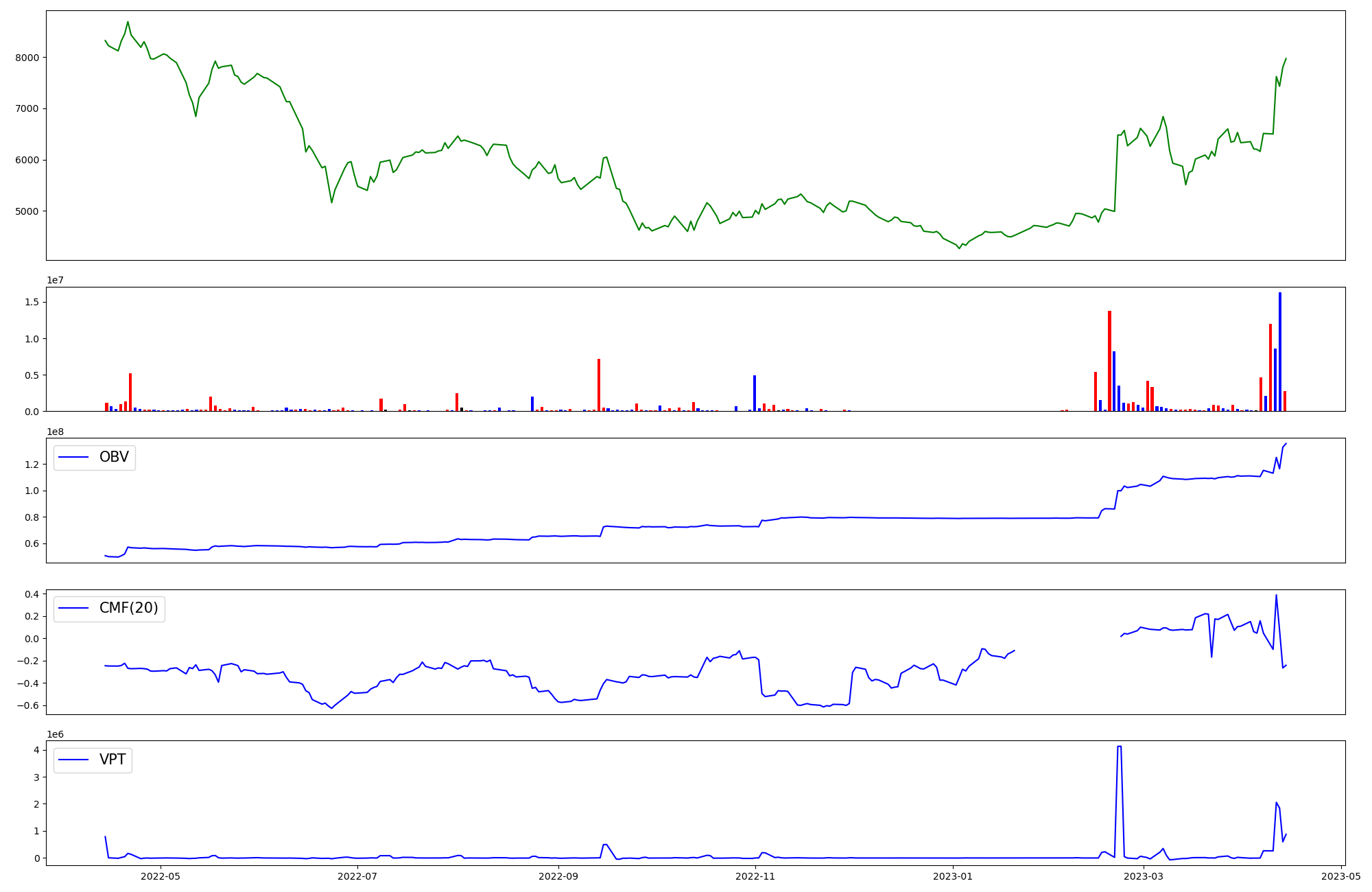Click the 0.4 tick on CMF axis
The image size is (1372, 892).
coord(32,594)
